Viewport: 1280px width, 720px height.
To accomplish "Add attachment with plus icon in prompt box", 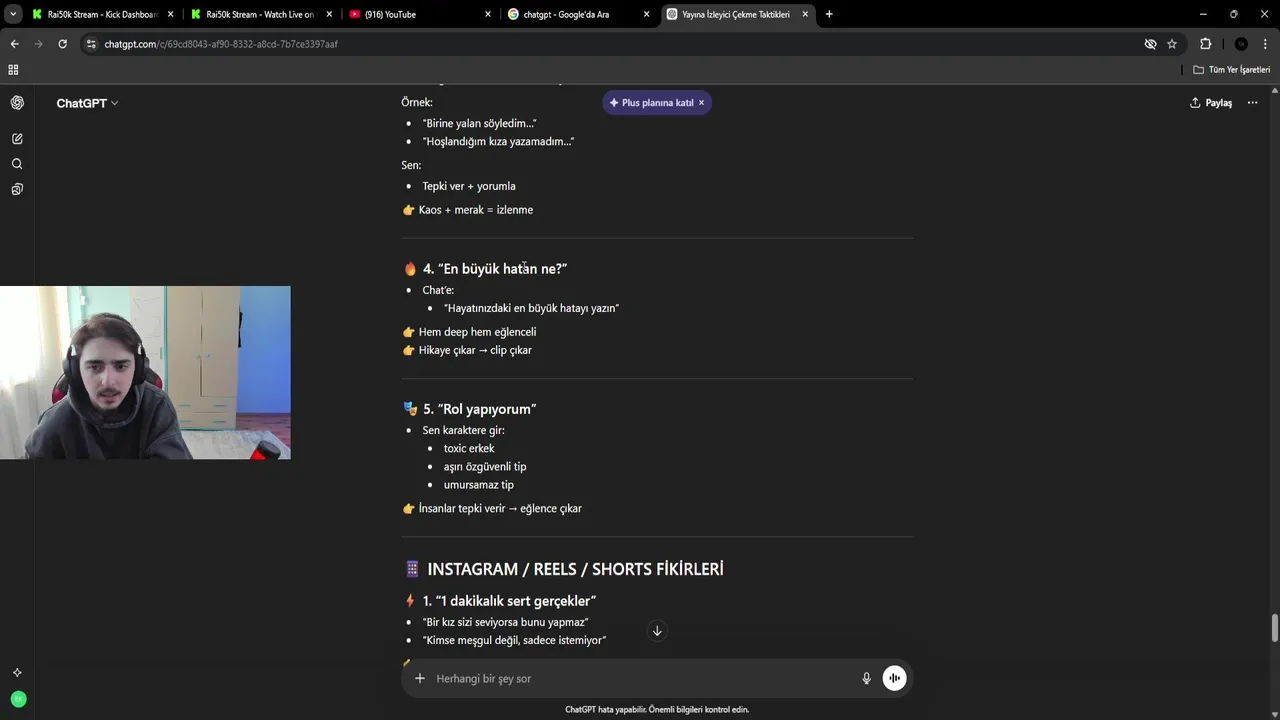I will click(x=420, y=678).
